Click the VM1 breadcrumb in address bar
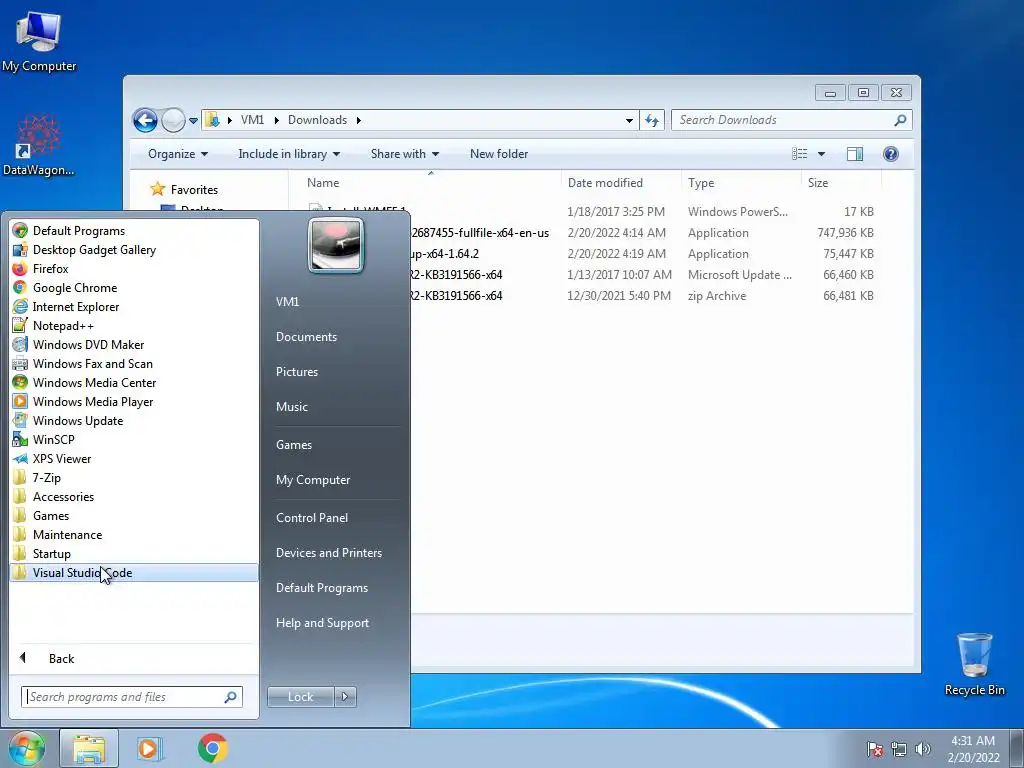 click(x=252, y=120)
